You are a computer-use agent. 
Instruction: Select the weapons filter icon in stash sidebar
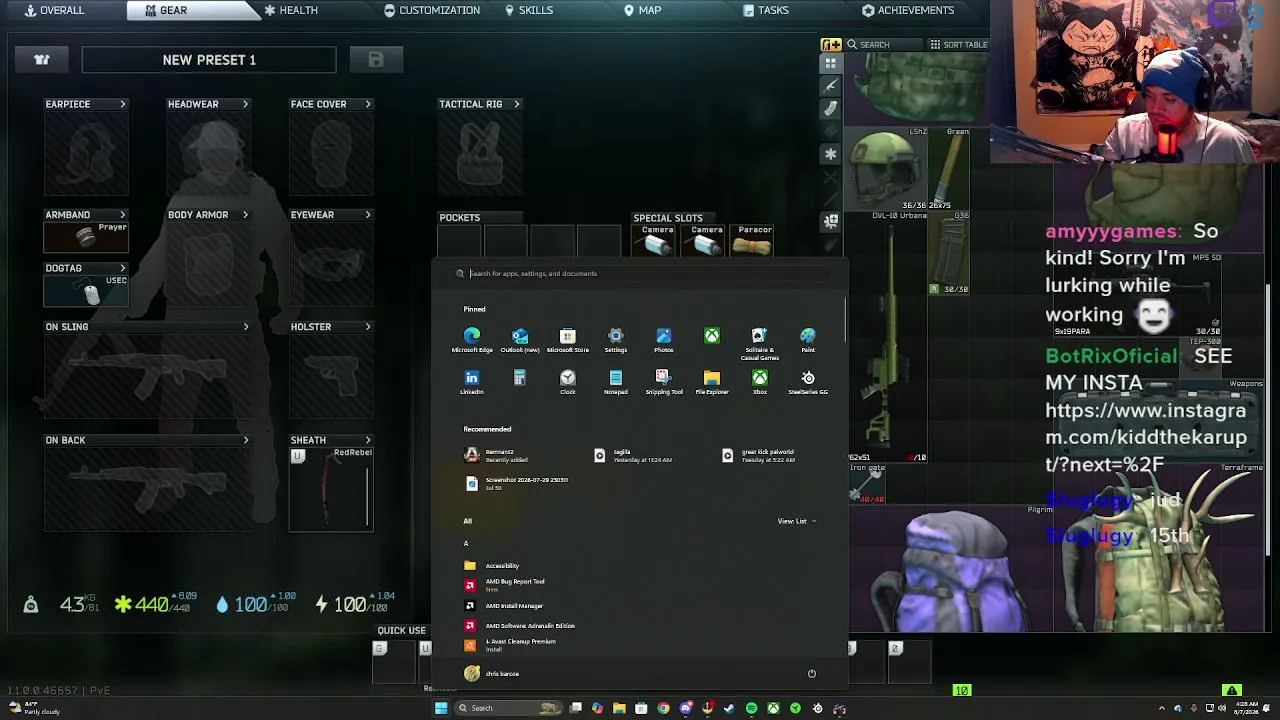pyautogui.click(x=831, y=85)
